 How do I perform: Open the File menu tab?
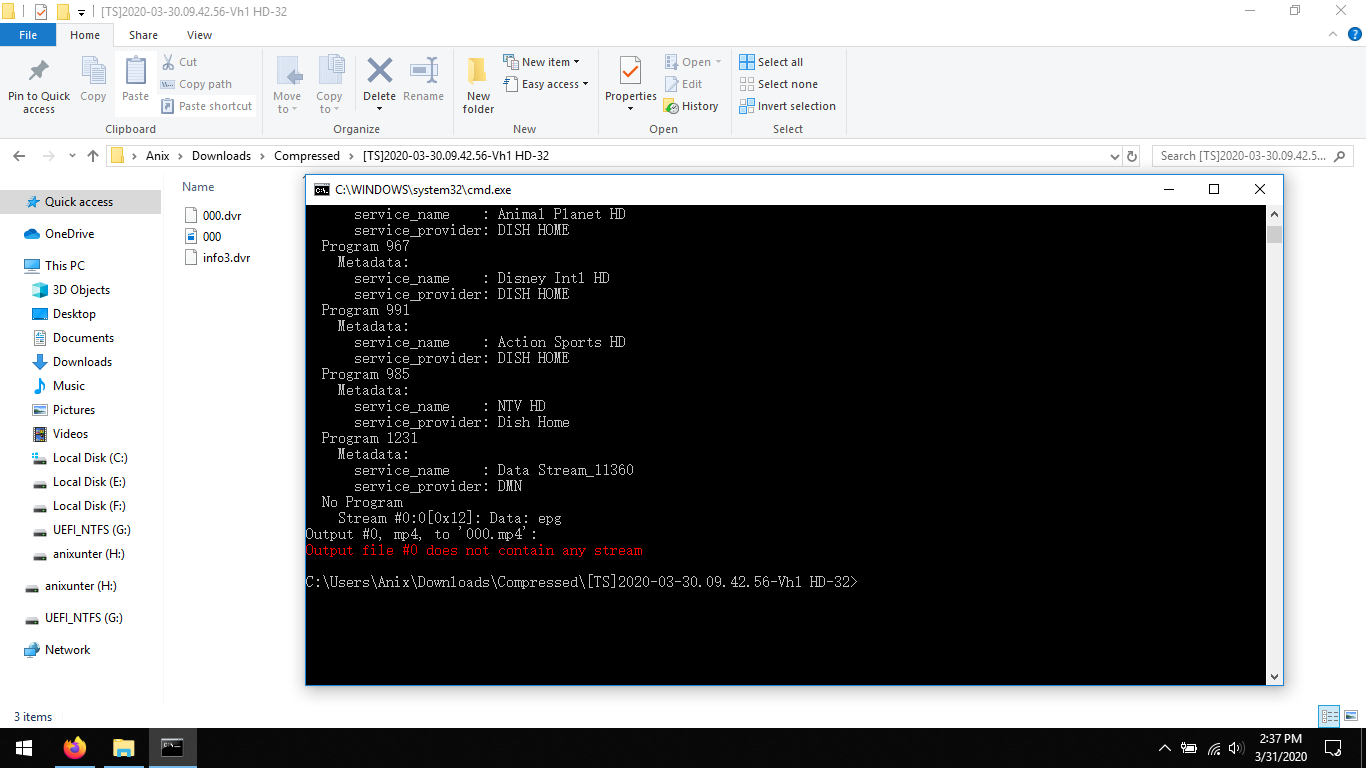28,35
